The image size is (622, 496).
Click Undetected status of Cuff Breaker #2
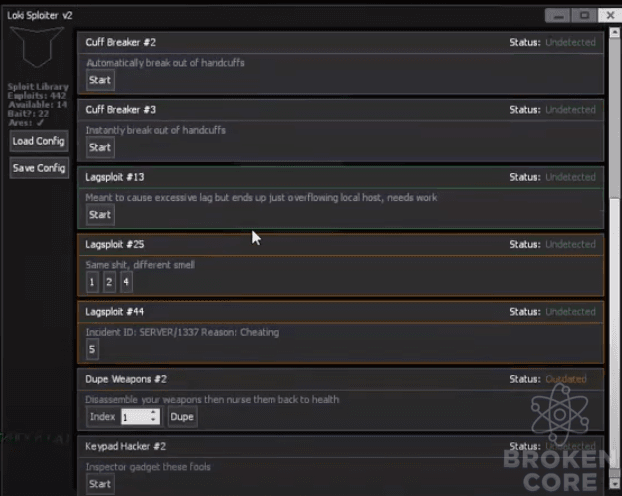[570, 42]
